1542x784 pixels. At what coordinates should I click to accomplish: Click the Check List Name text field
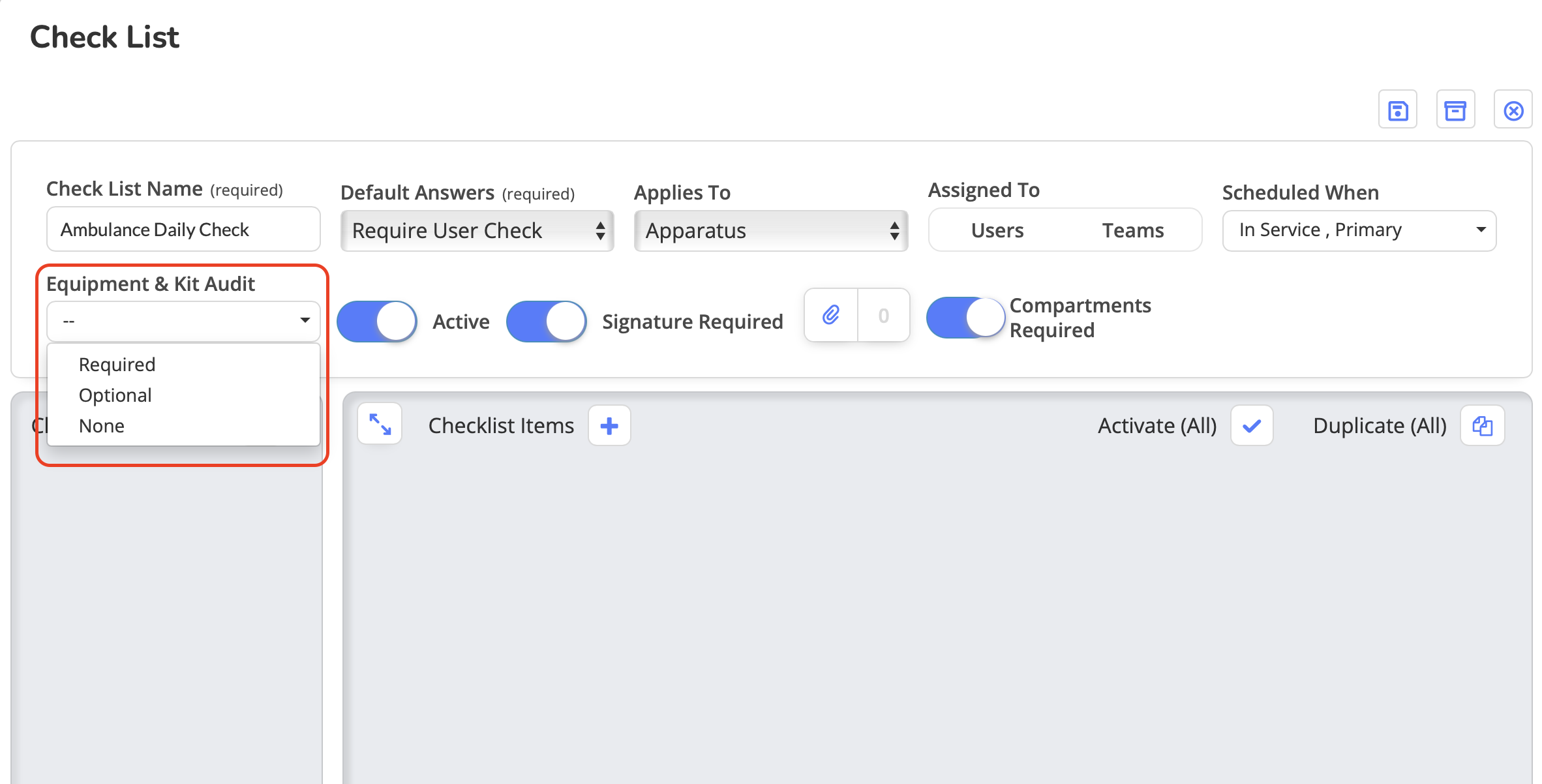(183, 230)
